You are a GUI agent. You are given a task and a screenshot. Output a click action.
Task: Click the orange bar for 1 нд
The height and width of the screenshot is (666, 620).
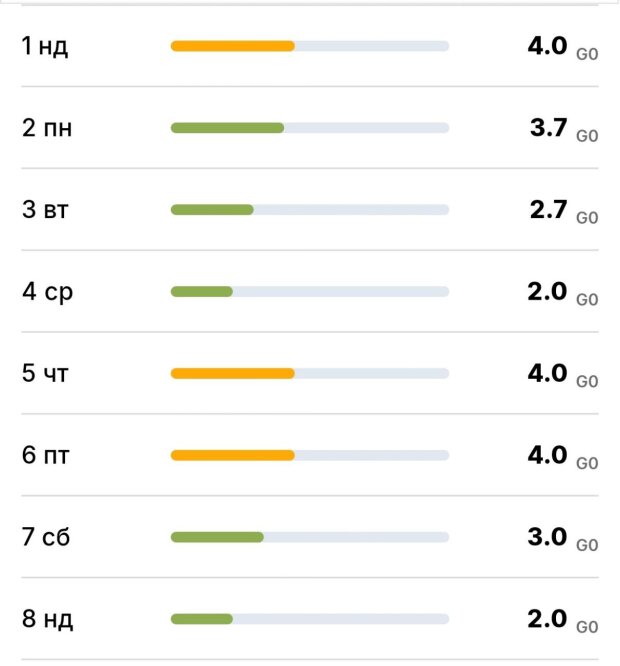click(233, 46)
